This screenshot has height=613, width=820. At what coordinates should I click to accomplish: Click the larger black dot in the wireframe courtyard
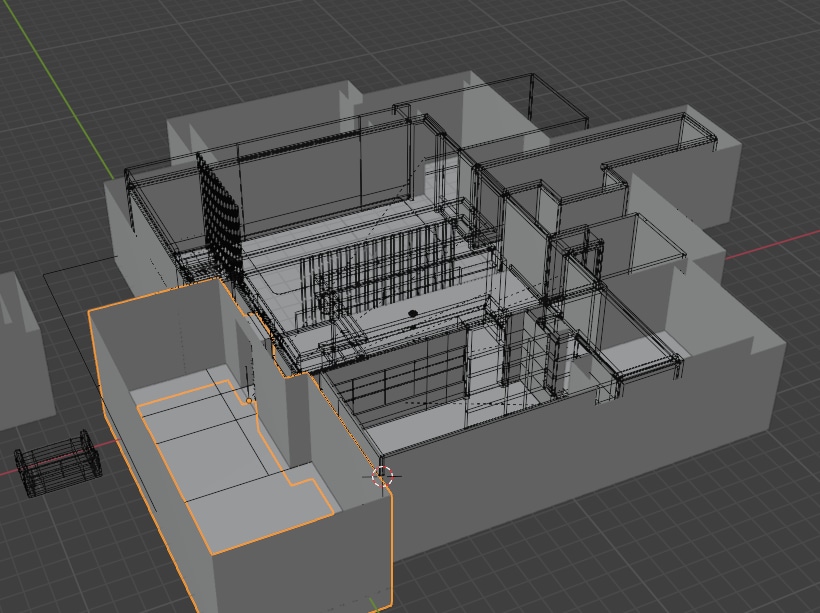pos(413,313)
